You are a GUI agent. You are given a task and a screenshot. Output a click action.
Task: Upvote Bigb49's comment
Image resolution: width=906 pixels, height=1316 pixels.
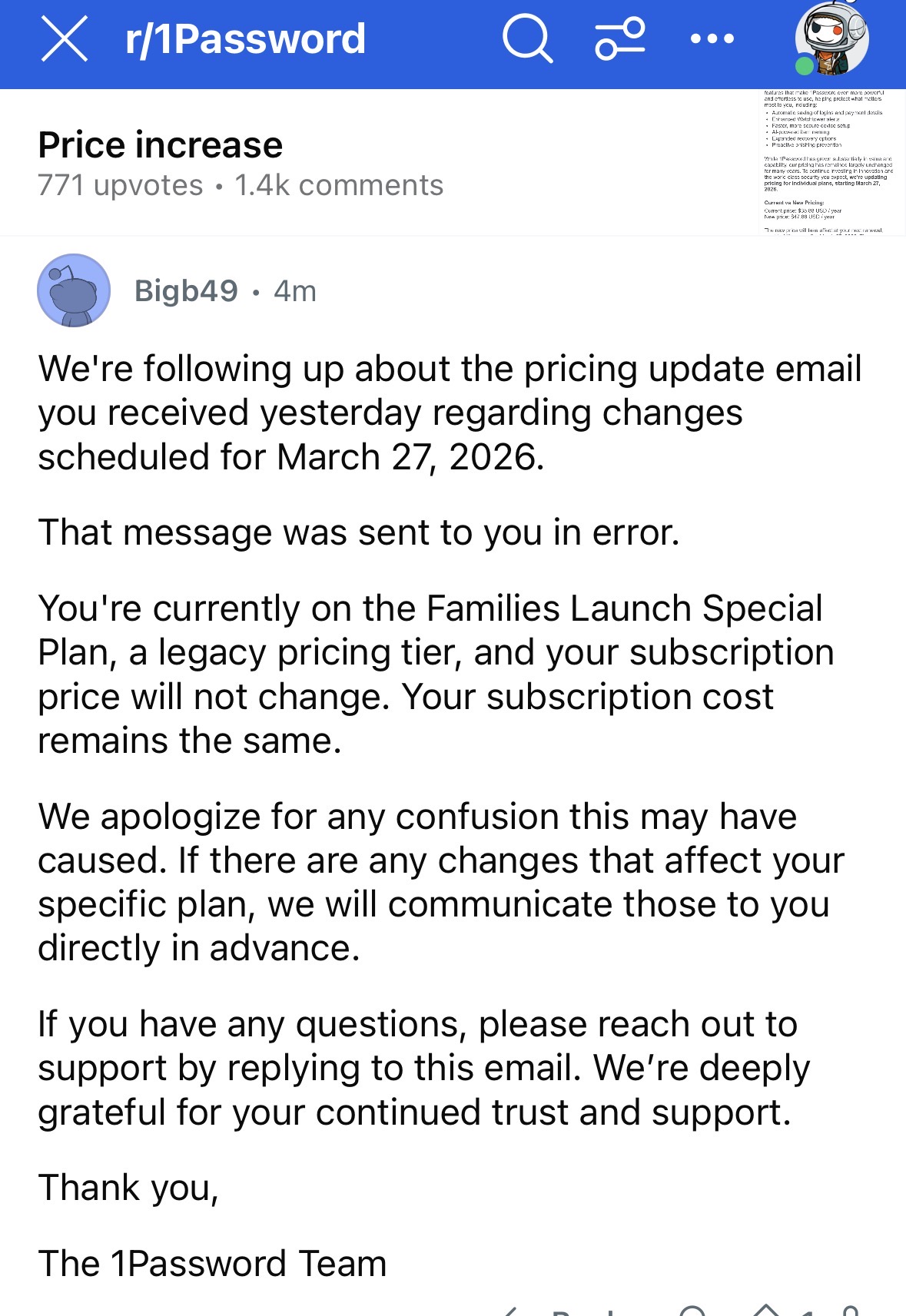[x=766, y=1311]
